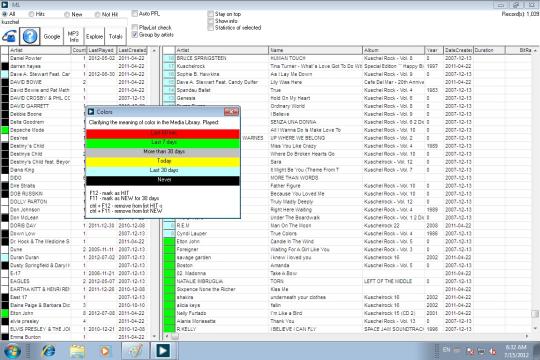The height and width of the screenshot is (360, 540).
Task: Sort left list by LastPlayed column
Action: point(101,50)
